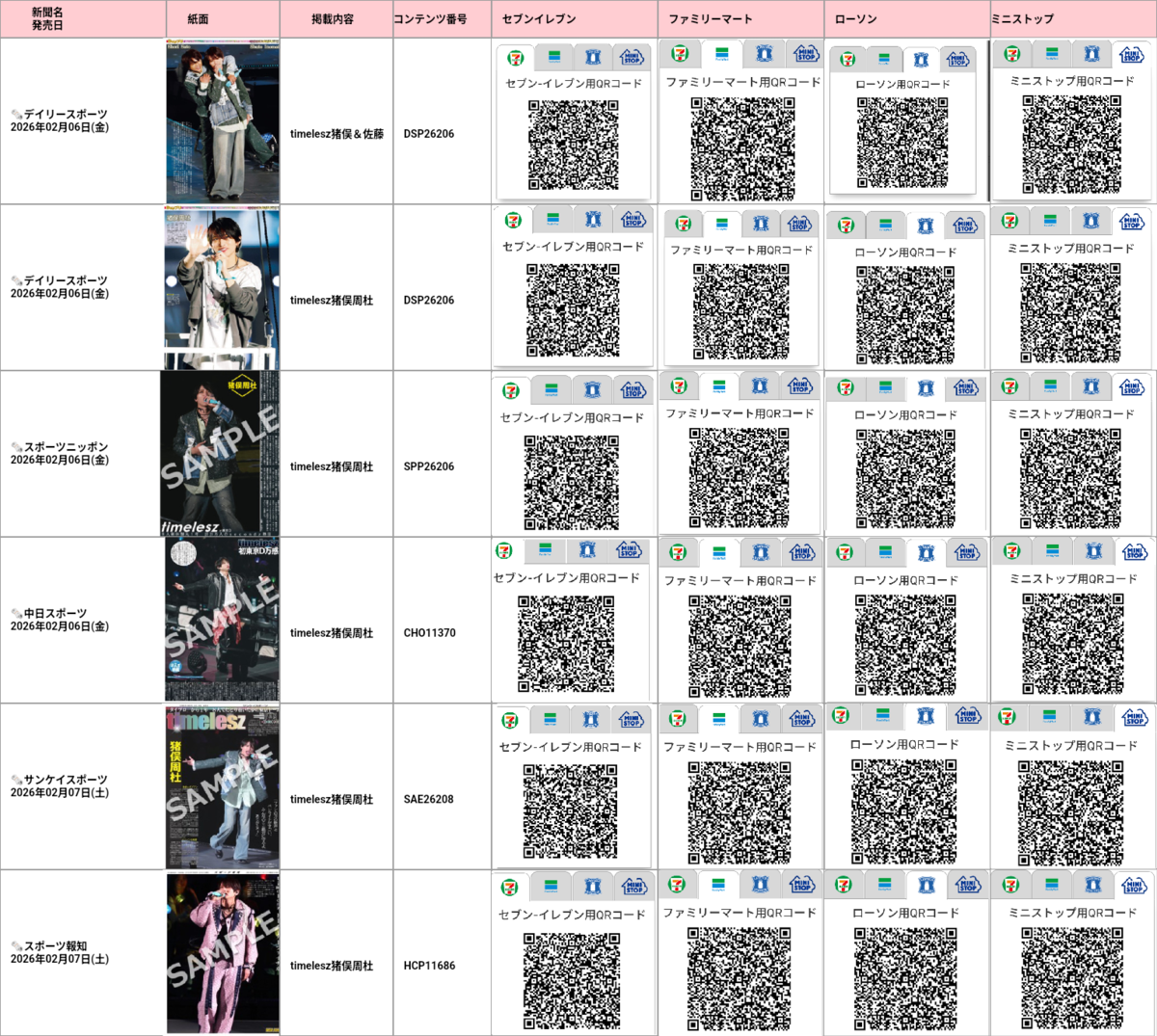
Task: Click the timelesz猪俣＆佐藤 content text
Action: coord(336,134)
